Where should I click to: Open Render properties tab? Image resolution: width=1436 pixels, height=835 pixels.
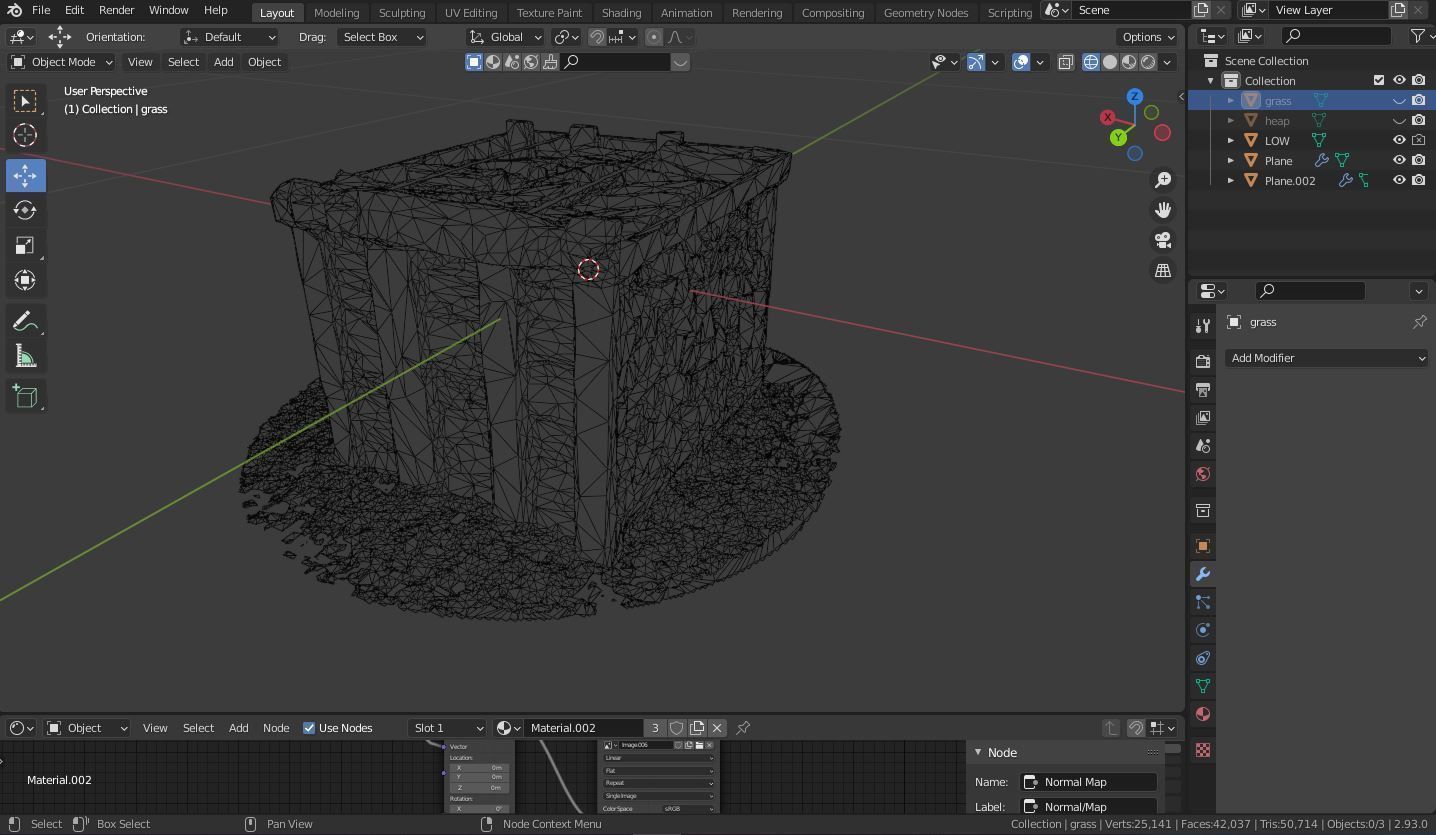point(1202,361)
